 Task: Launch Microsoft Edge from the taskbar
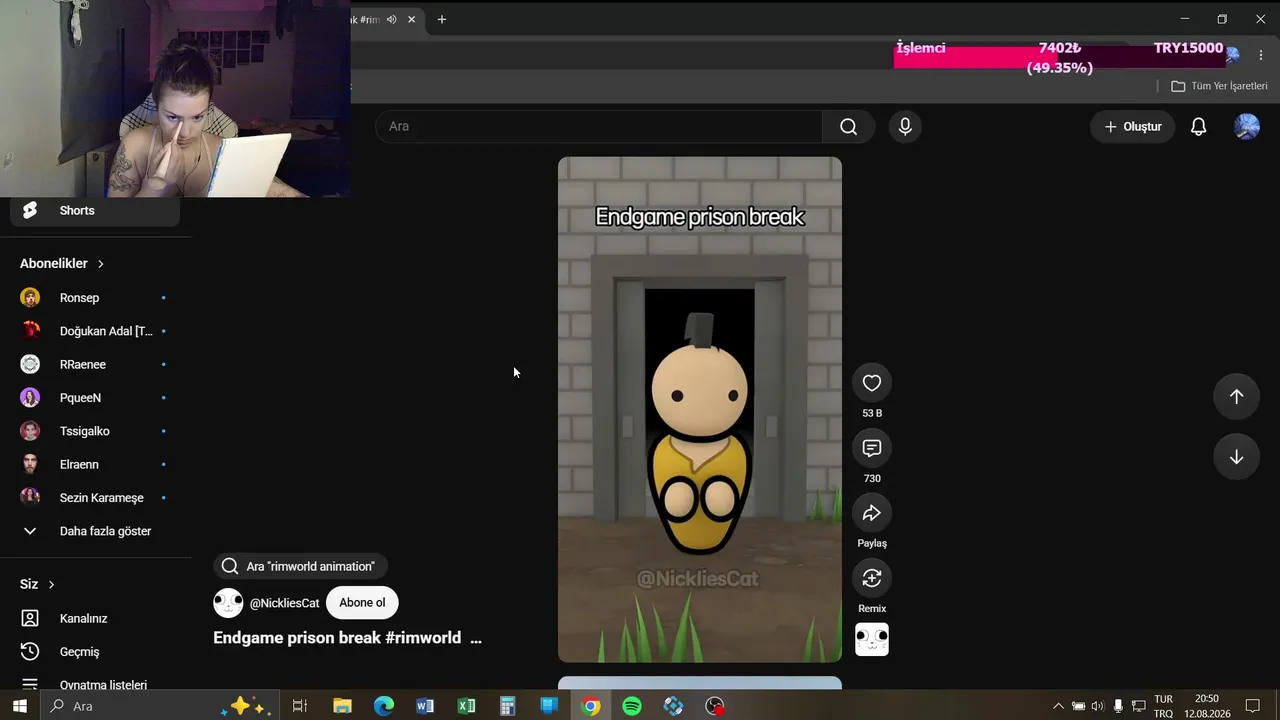pos(384,706)
